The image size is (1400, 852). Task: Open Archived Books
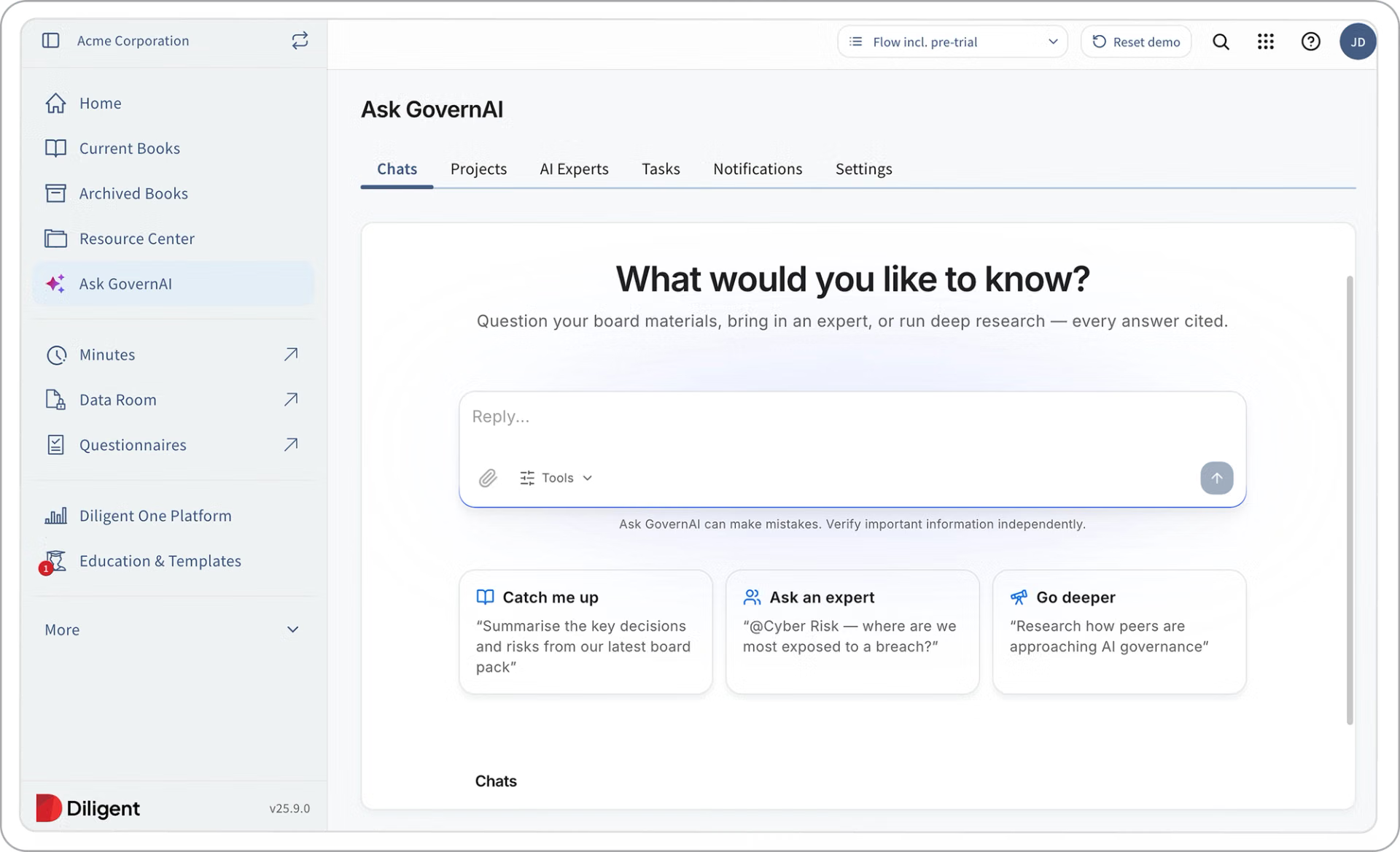pos(174,194)
